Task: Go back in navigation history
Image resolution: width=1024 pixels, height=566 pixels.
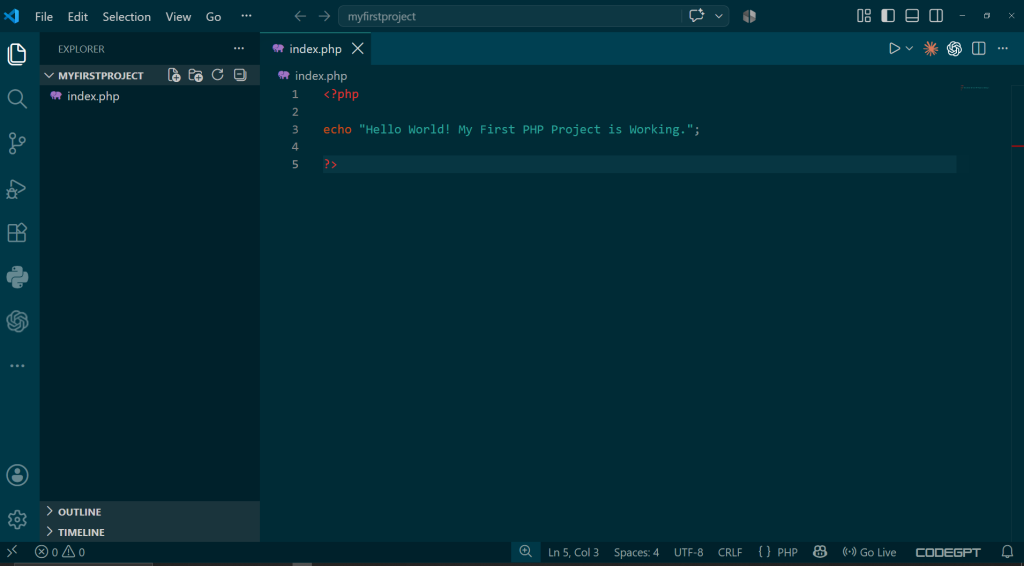Action: pyautogui.click(x=300, y=16)
